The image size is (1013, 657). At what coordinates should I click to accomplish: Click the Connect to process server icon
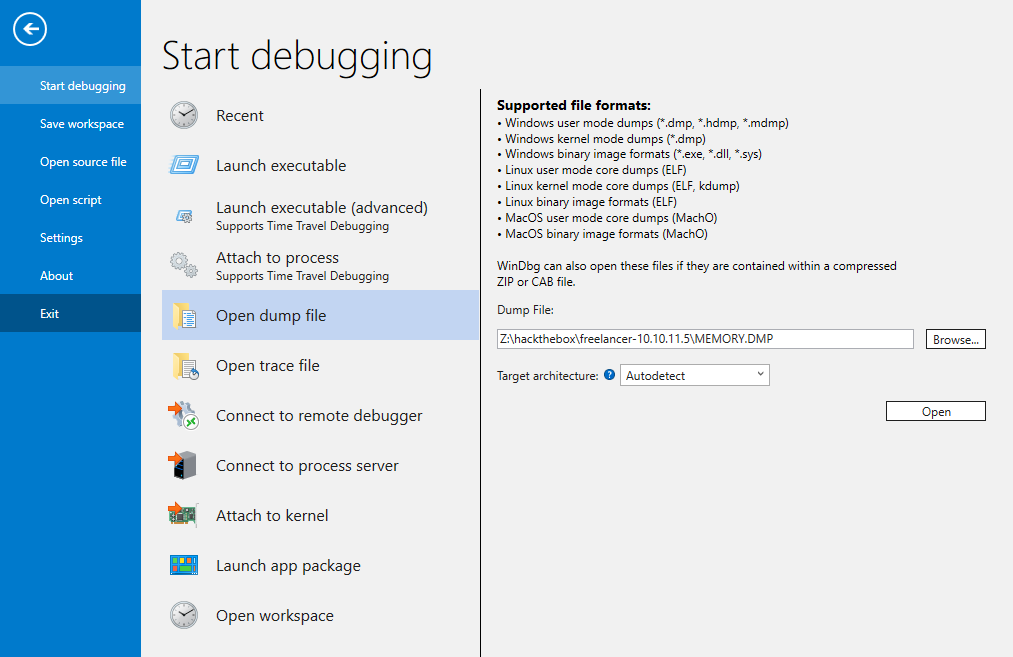click(x=184, y=466)
